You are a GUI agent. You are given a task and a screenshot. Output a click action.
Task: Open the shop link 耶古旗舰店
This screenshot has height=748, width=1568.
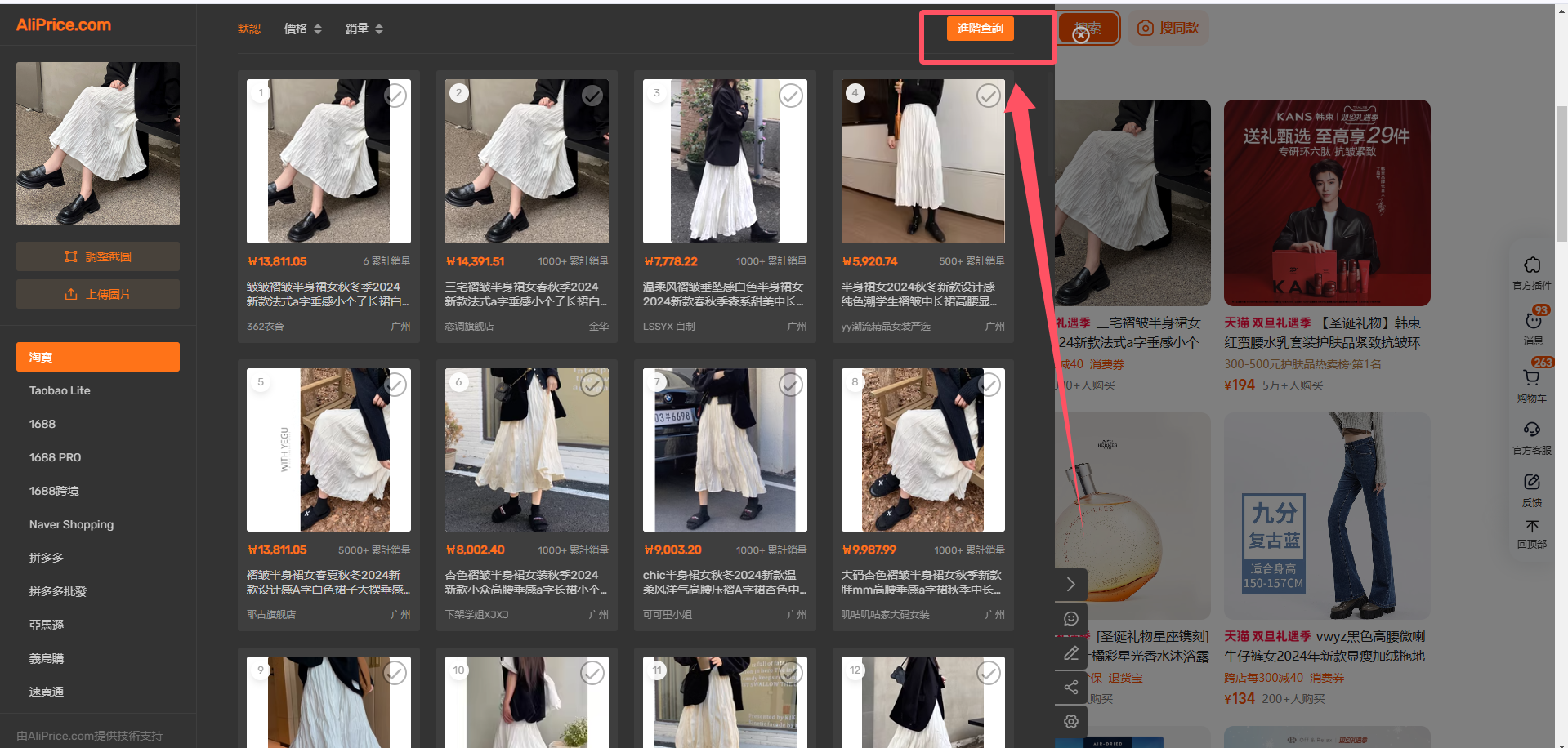271,615
